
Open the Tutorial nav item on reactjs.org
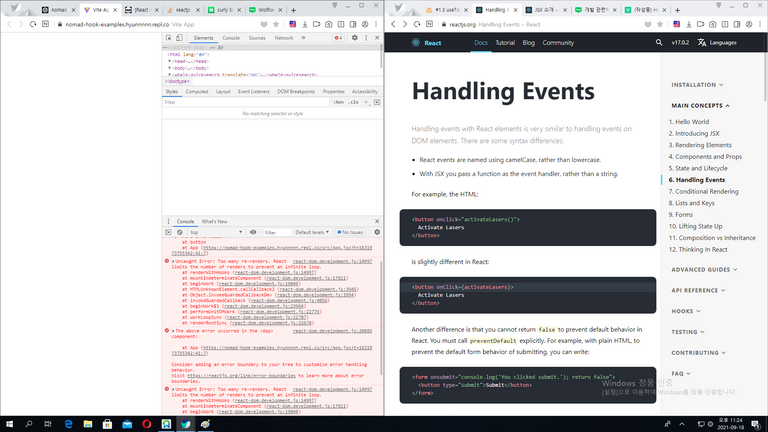click(x=505, y=43)
